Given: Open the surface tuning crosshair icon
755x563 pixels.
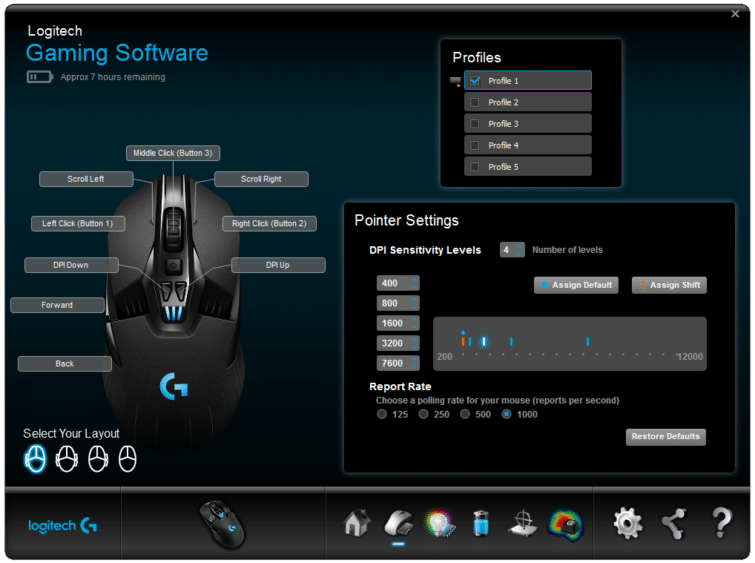Looking at the screenshot, I should click(523, 524).
